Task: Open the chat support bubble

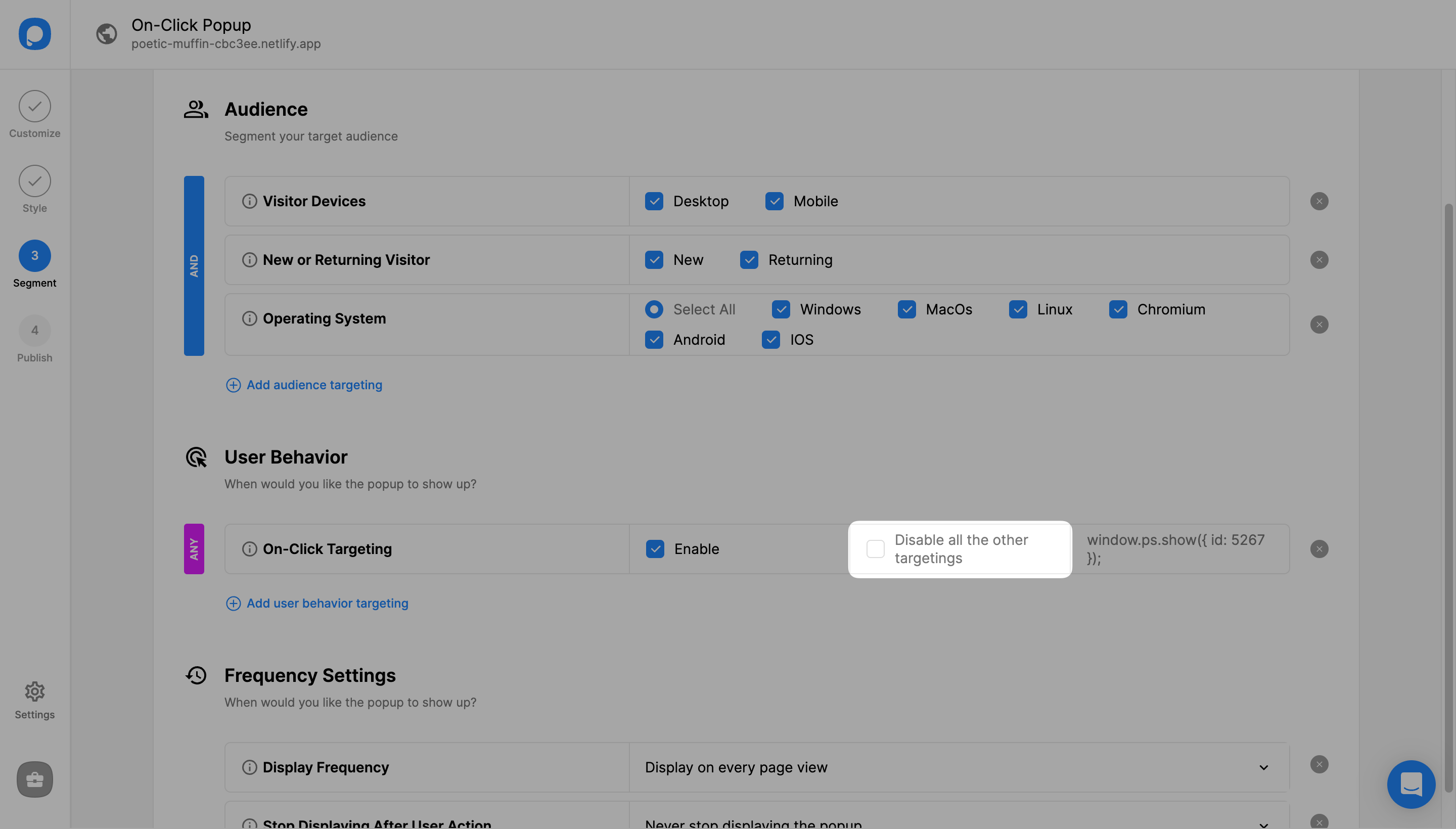Action: click(x=1410, y=784)
